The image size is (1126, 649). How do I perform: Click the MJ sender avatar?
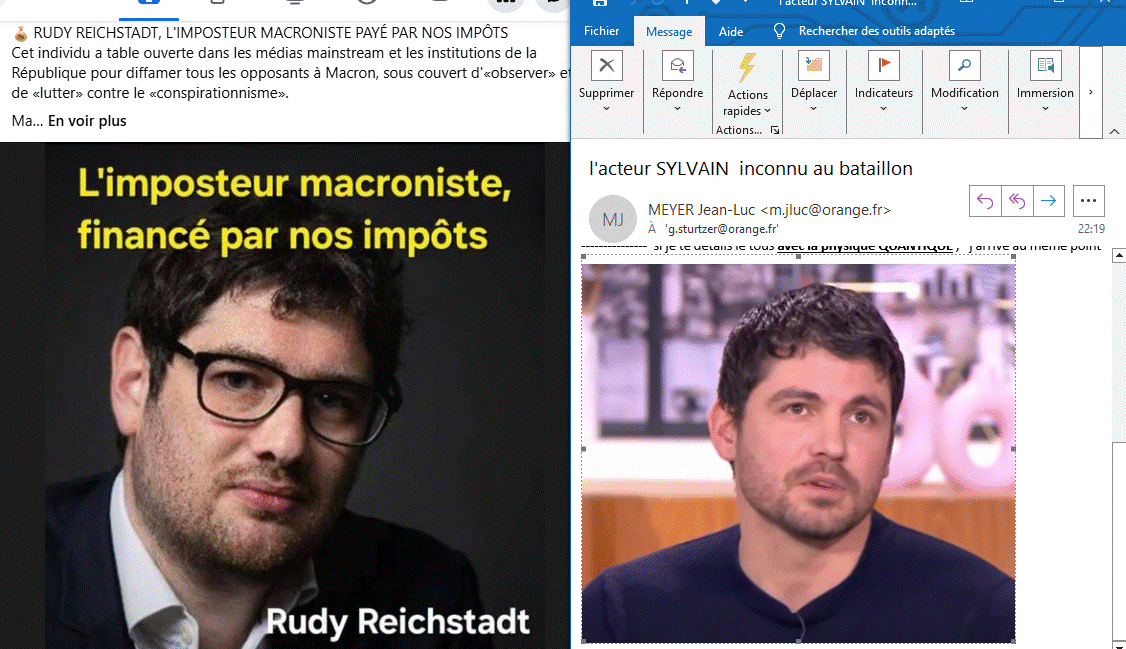tap(613, 217)
